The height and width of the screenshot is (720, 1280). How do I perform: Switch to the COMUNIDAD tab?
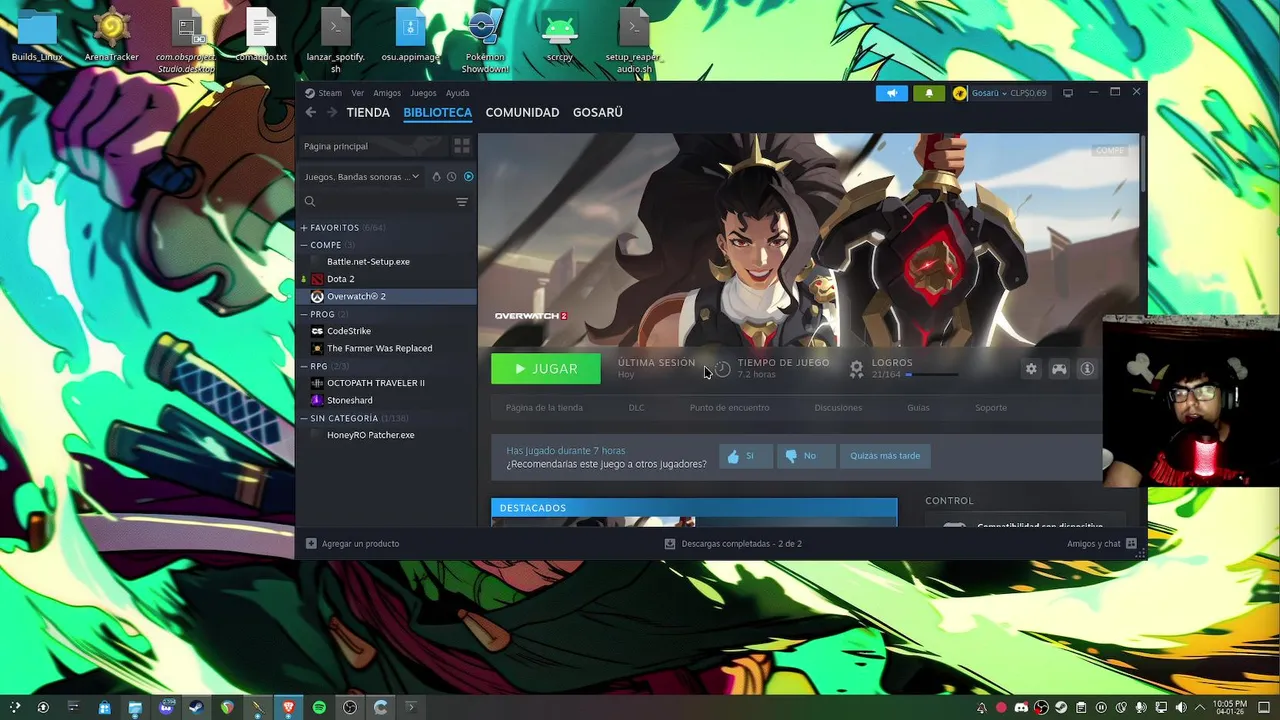pos(522,112)
